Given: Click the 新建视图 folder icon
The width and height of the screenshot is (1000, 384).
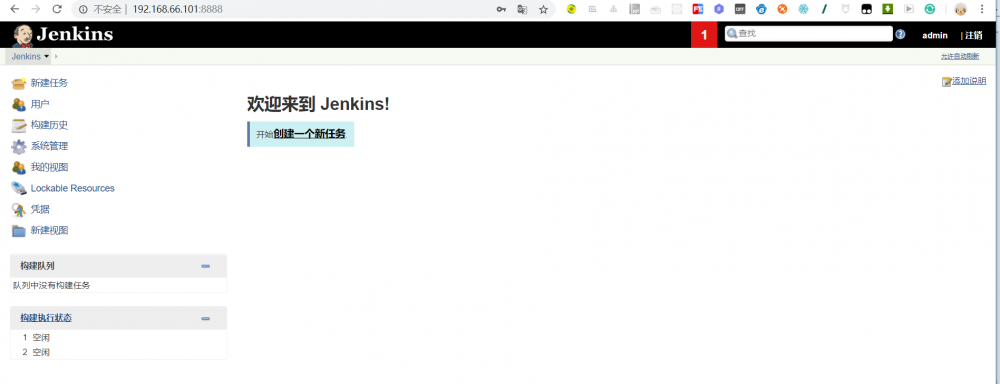Looking at the screenshot, I should tap(18, 230).
